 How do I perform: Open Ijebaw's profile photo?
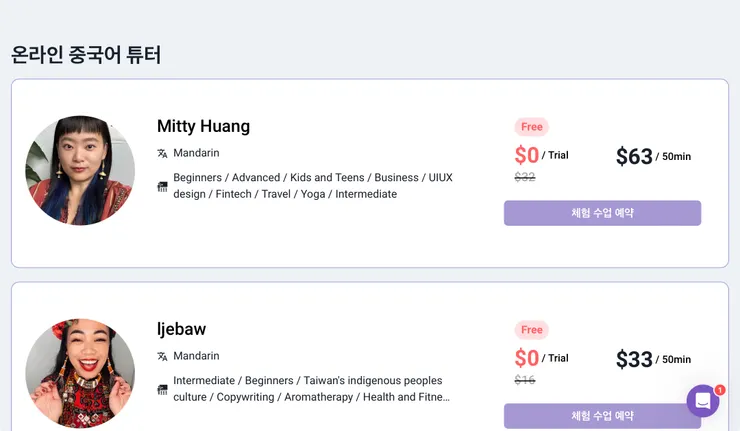(x=80, y=373)
